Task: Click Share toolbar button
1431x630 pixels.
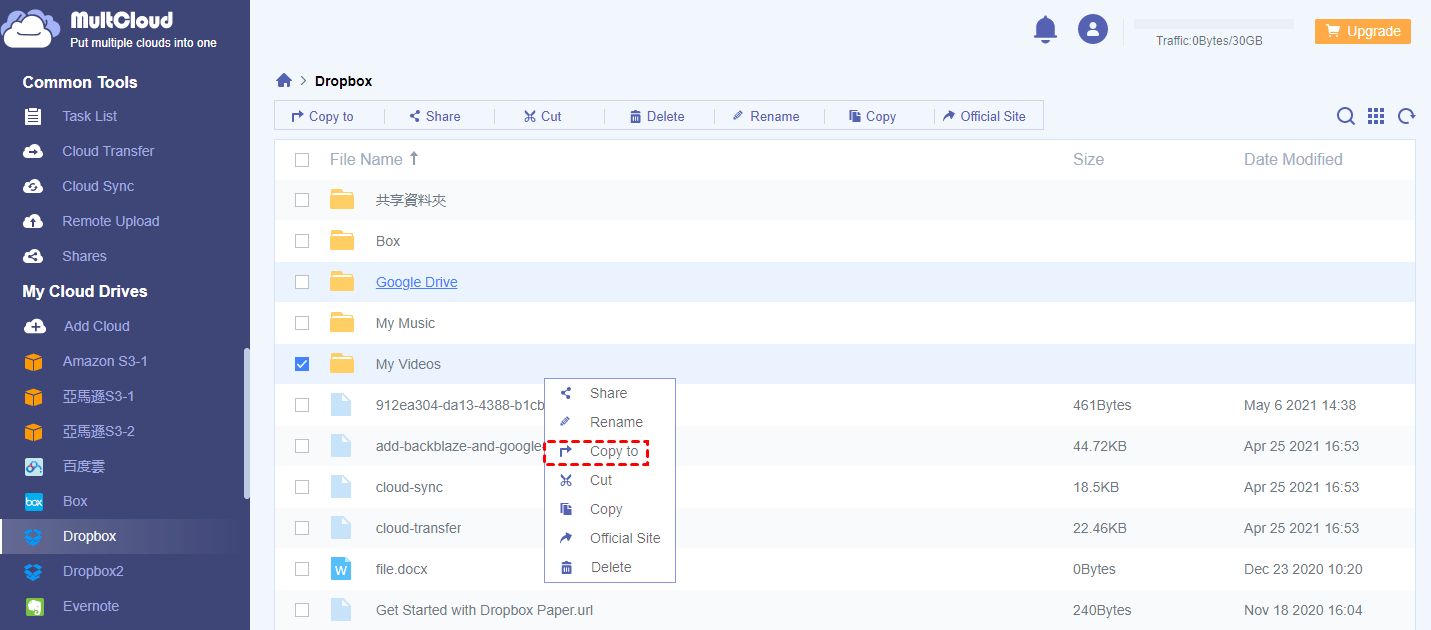Action: coord(435,116)
